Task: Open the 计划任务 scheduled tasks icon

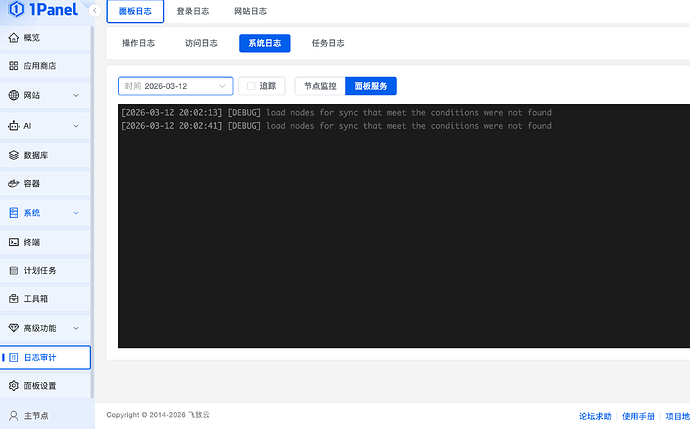Action: (x=13, y=271)
